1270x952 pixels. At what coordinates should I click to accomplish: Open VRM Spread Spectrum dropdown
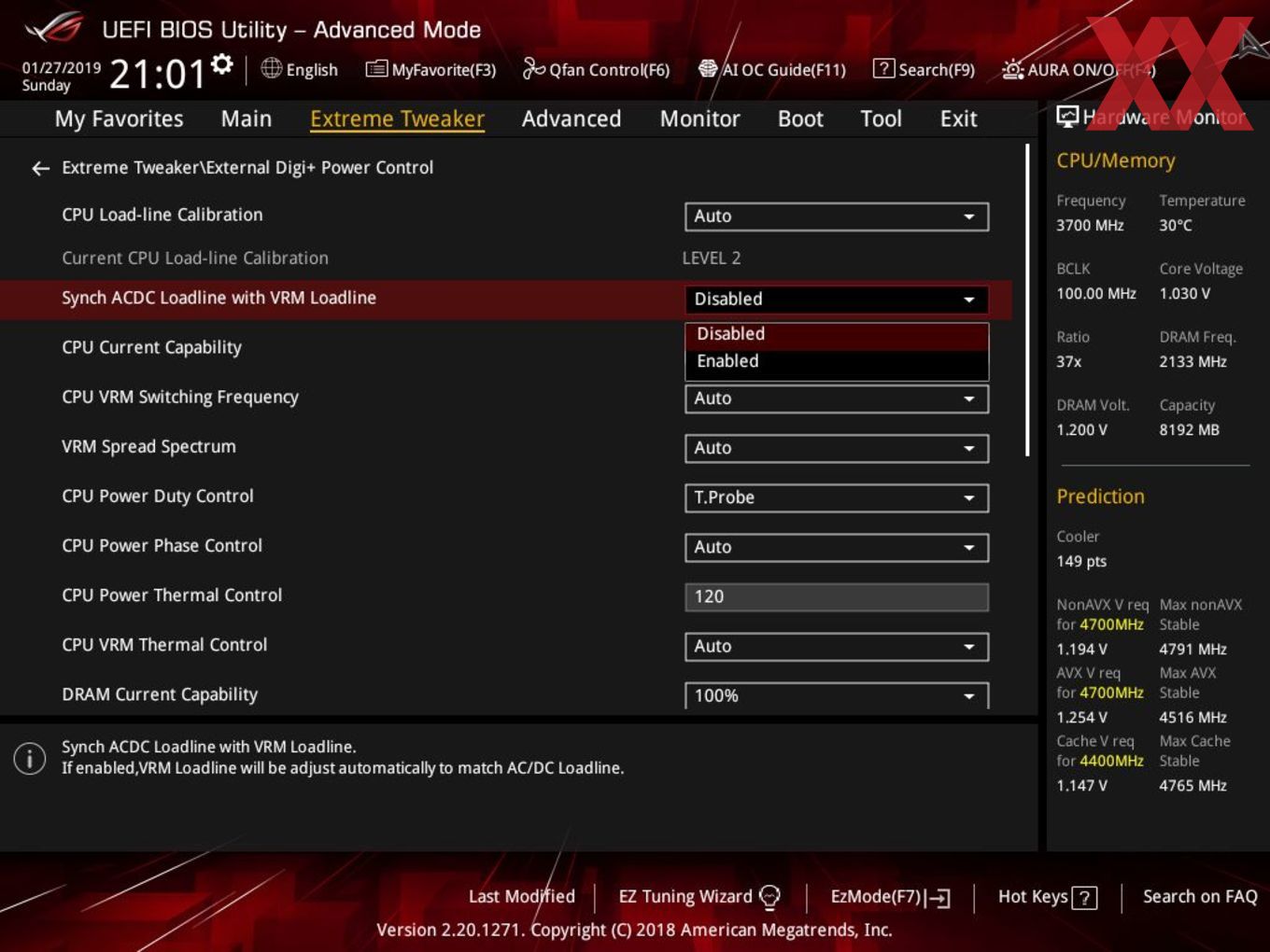point(837,448)
